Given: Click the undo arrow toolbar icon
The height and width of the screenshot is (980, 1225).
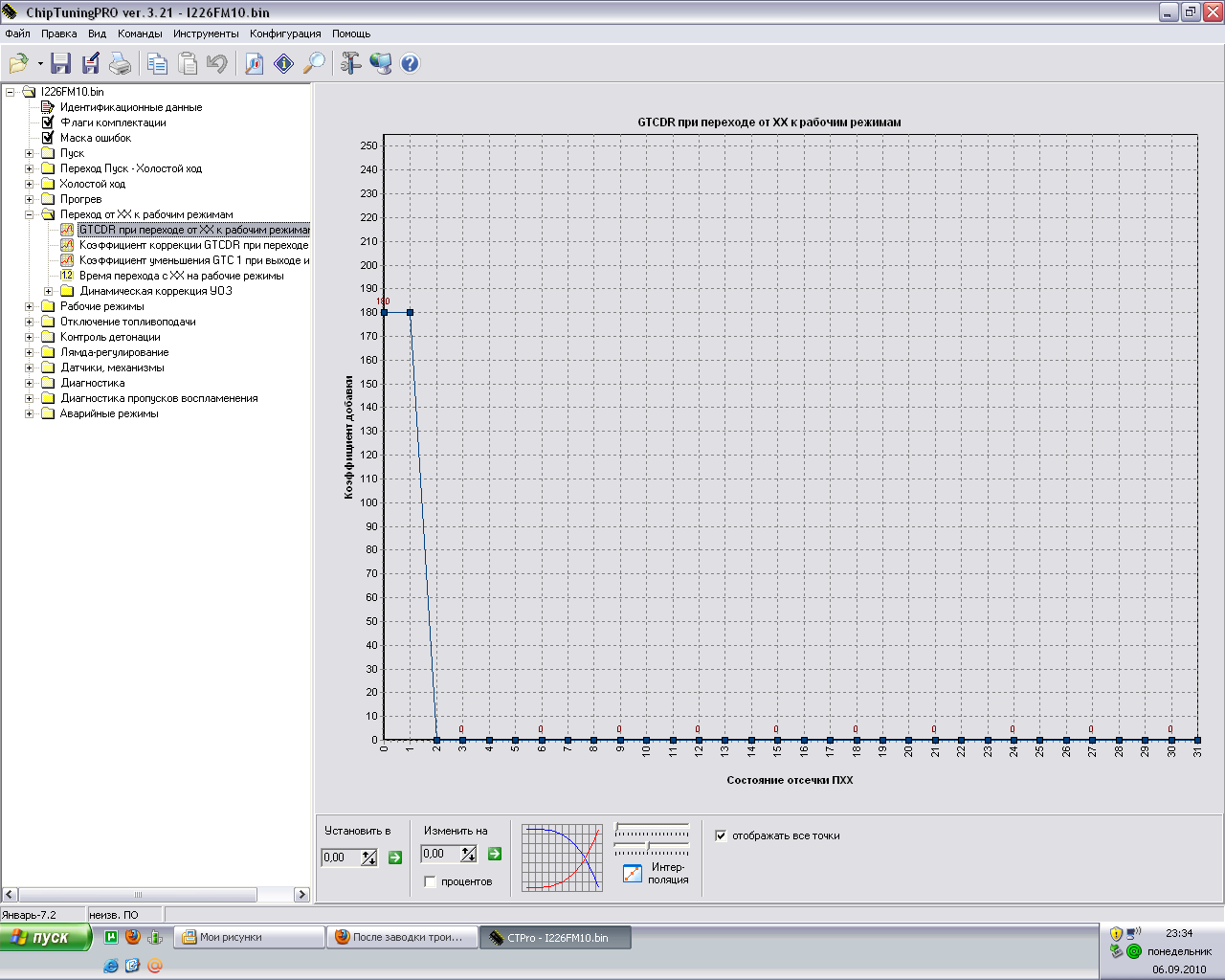Looking at the screenshot, I should 217,64.
